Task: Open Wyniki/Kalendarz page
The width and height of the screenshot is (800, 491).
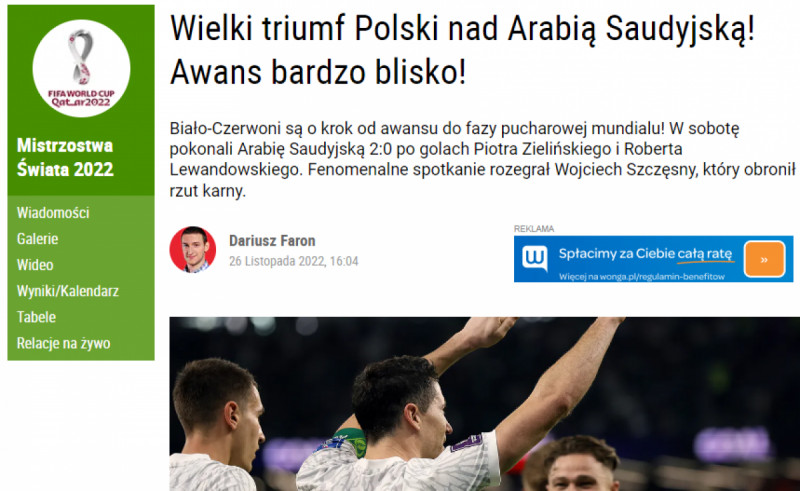Action: [67, 291]
